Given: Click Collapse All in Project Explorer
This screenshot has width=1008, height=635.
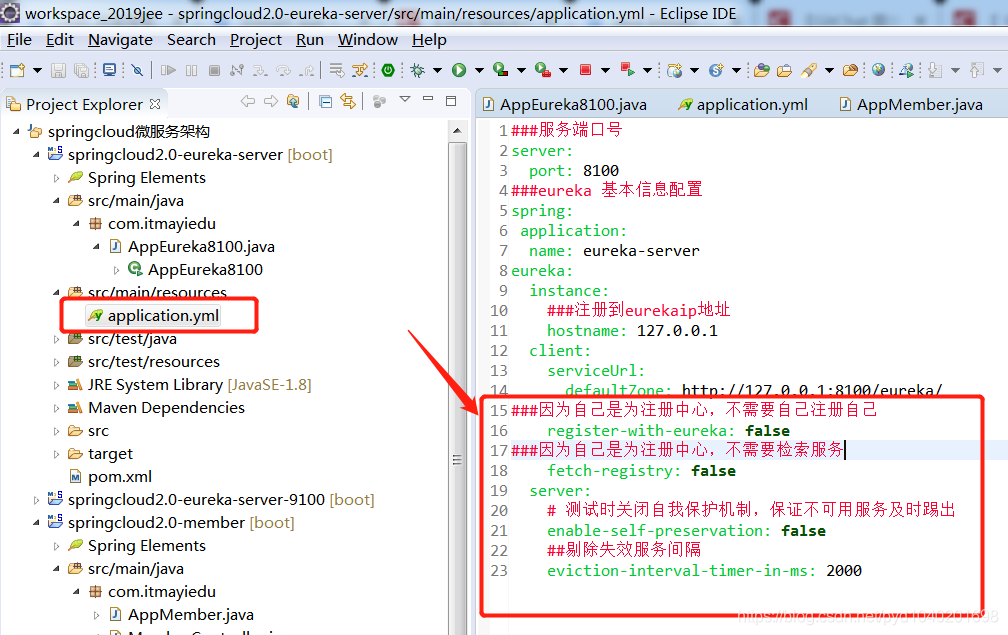Looking at the screenshot, I should click(326, 102).
